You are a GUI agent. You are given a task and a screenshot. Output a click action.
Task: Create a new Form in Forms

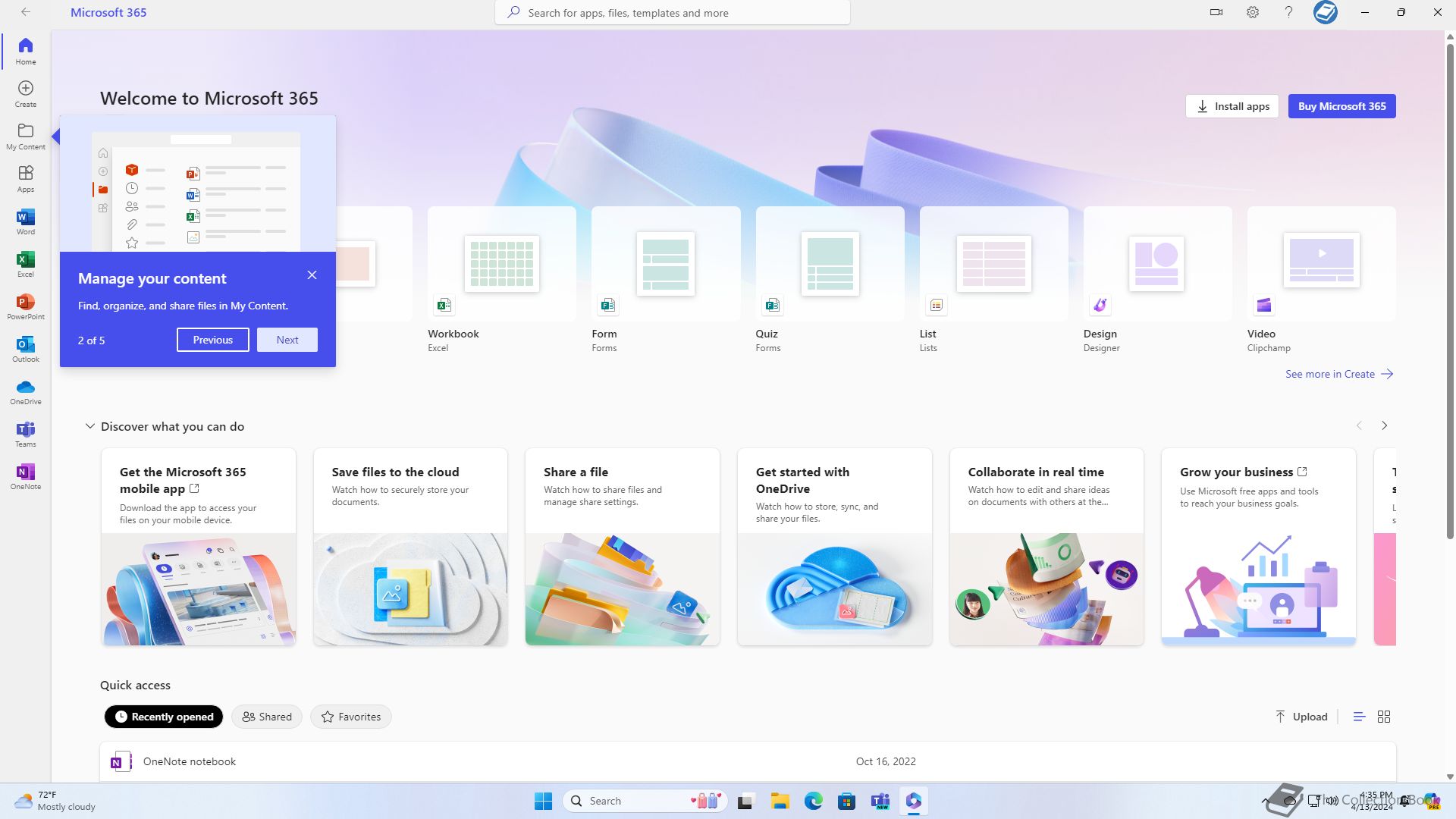tap(666, 281)
